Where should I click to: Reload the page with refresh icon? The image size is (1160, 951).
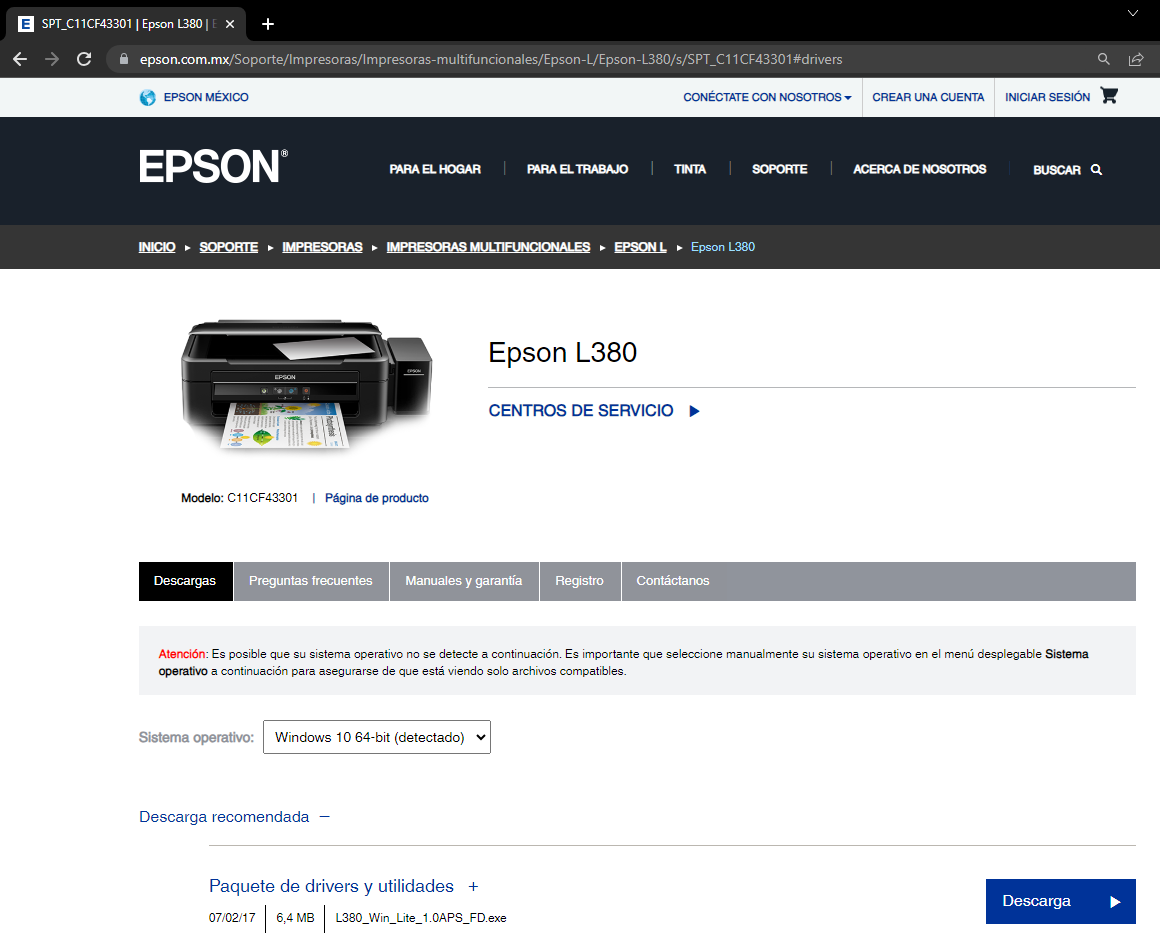(x=84, y=59)
